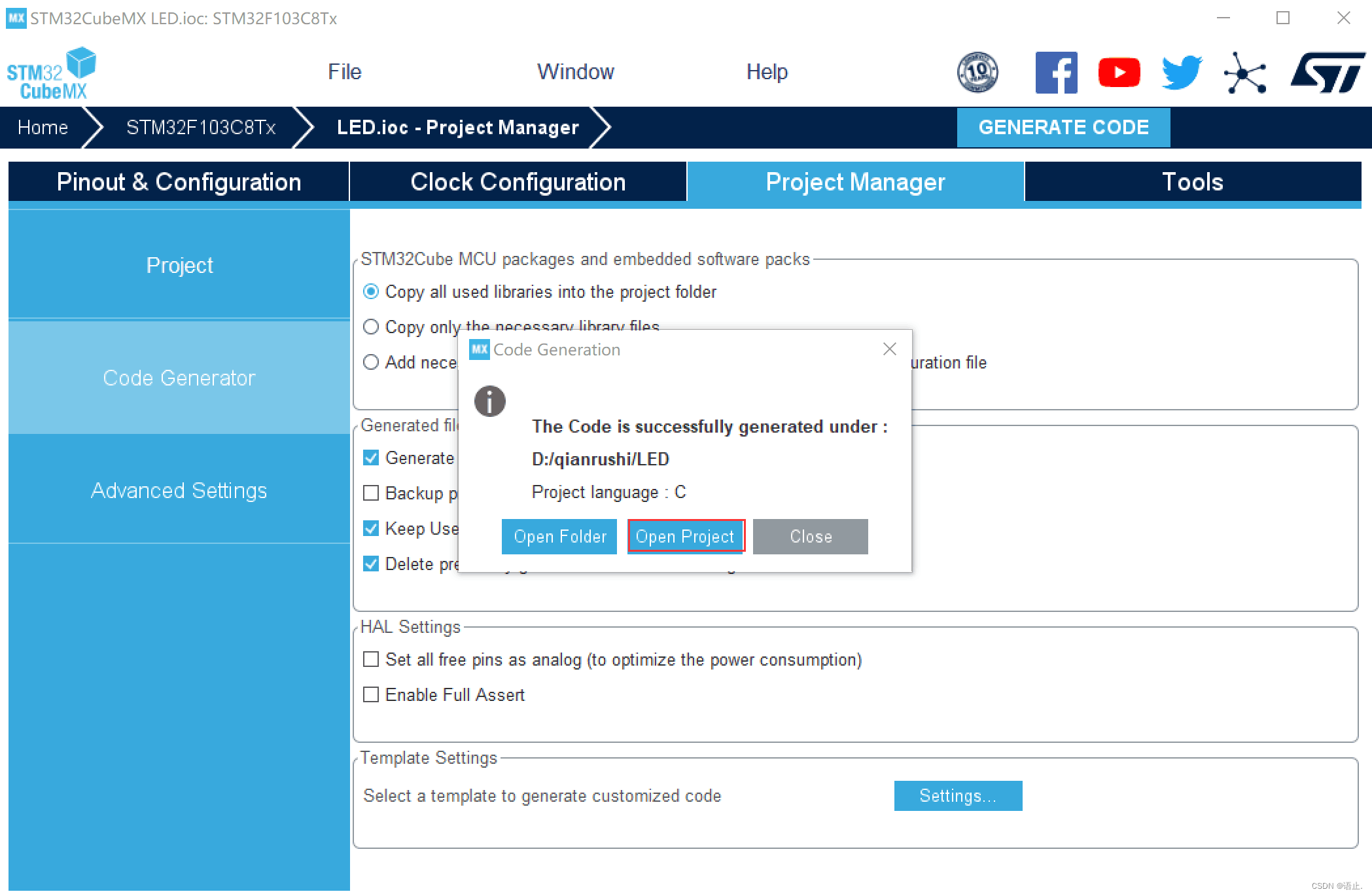Check Enable Full Assert option
1372x896 pixels.
(371, 694)
